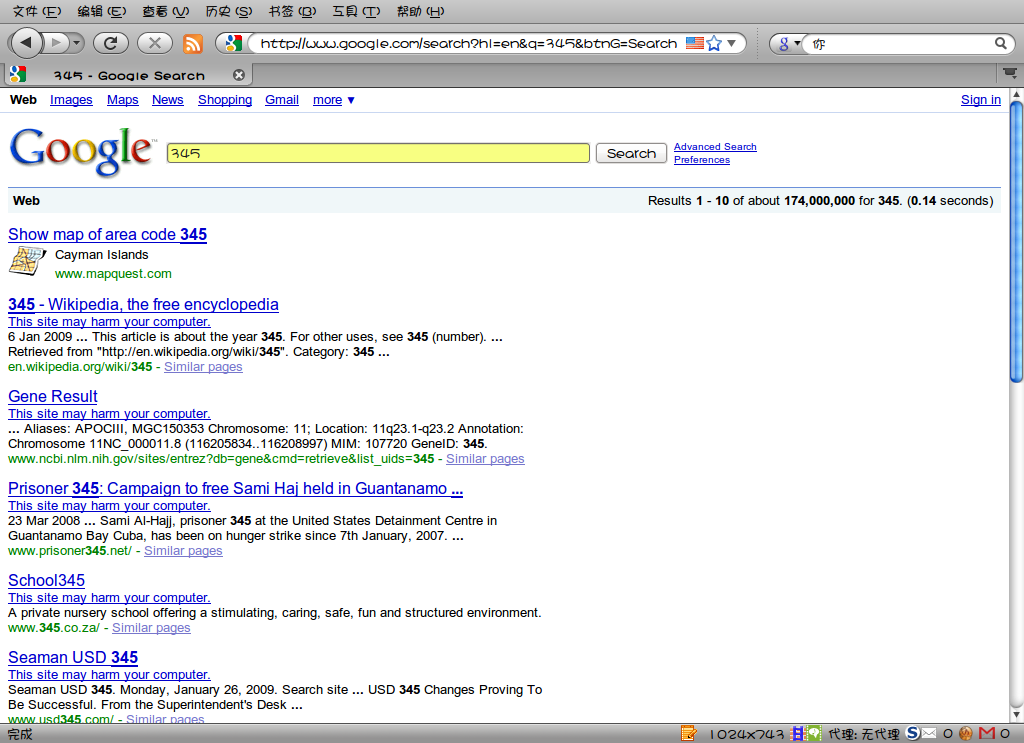Open Similar pages for www.345.co.za result
The height and width of the screenshot is (743, 1024).
152,628
